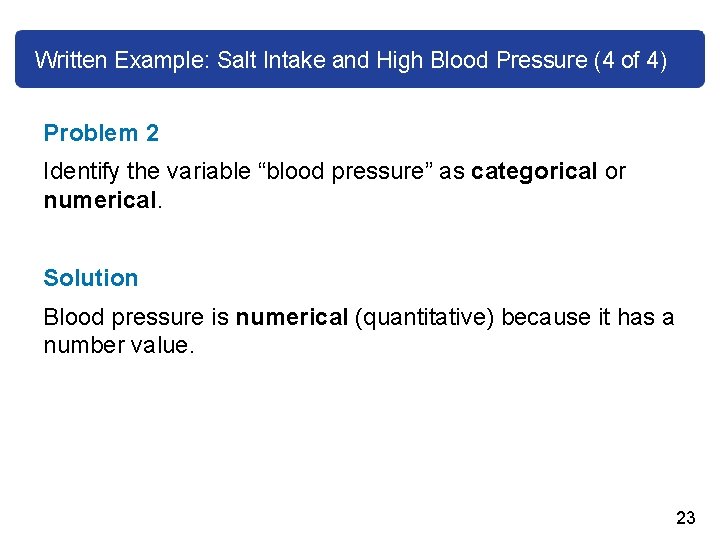
Task: Click 'Blood pressure is' starting the solution
Action: click(x=136, y=317)
